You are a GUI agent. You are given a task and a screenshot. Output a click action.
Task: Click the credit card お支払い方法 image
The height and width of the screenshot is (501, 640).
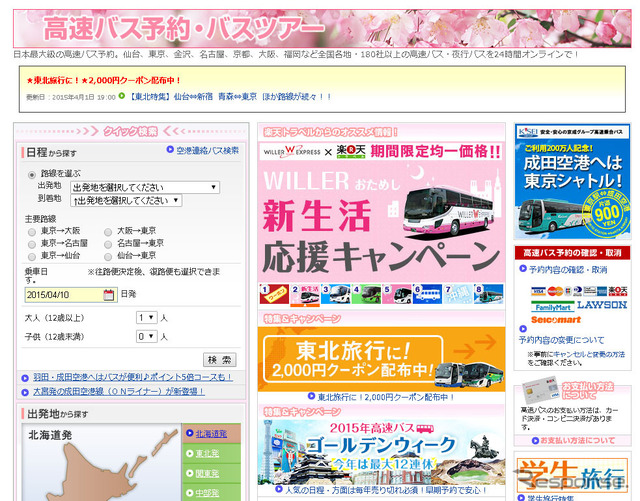(x=540, y=390)
